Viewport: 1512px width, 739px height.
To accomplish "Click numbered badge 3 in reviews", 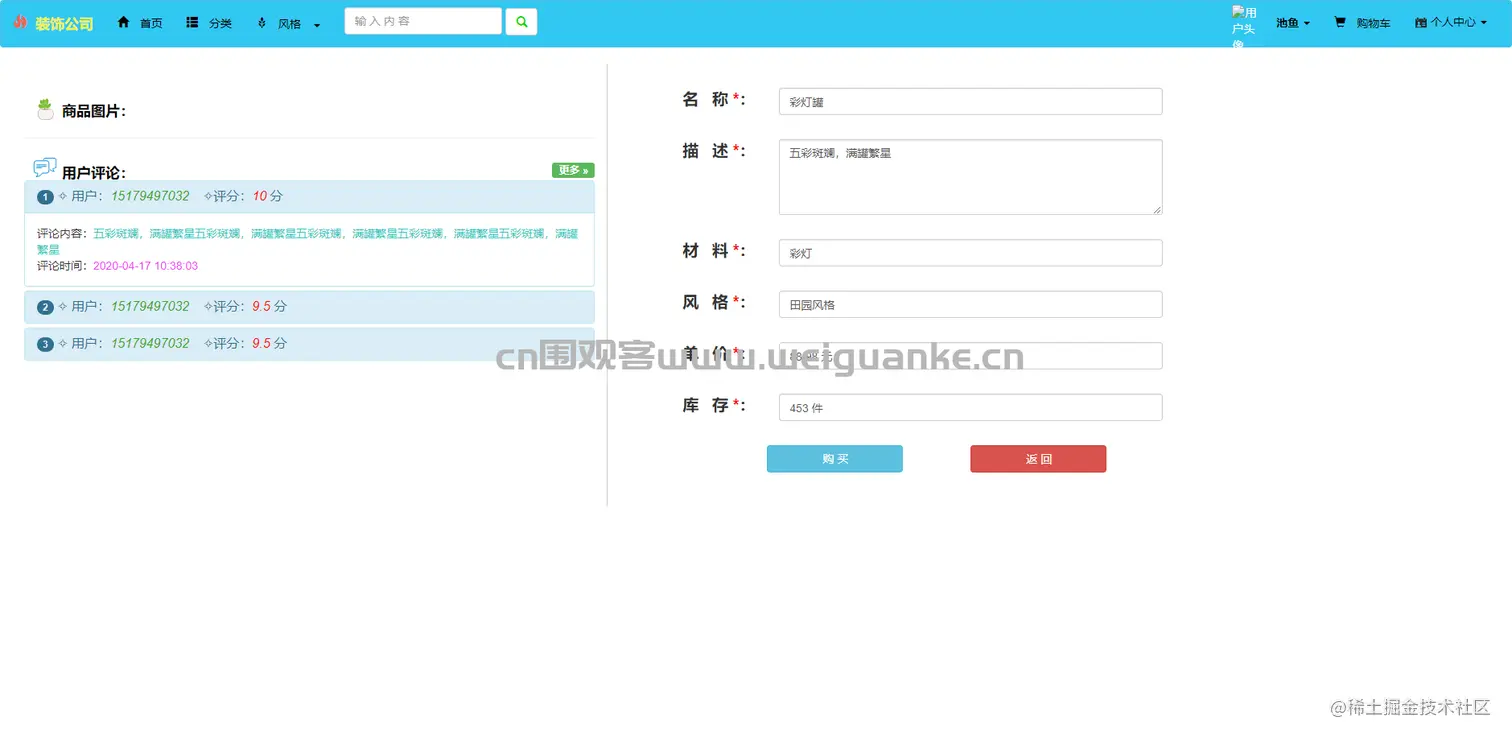I will tap(45, 344).
